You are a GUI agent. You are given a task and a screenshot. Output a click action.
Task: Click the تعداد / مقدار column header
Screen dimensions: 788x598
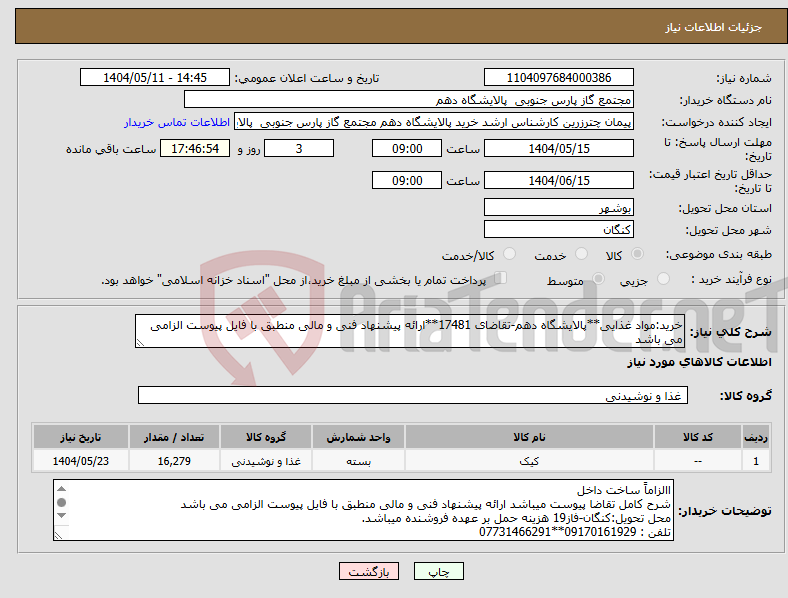click(x=174, y=437)
